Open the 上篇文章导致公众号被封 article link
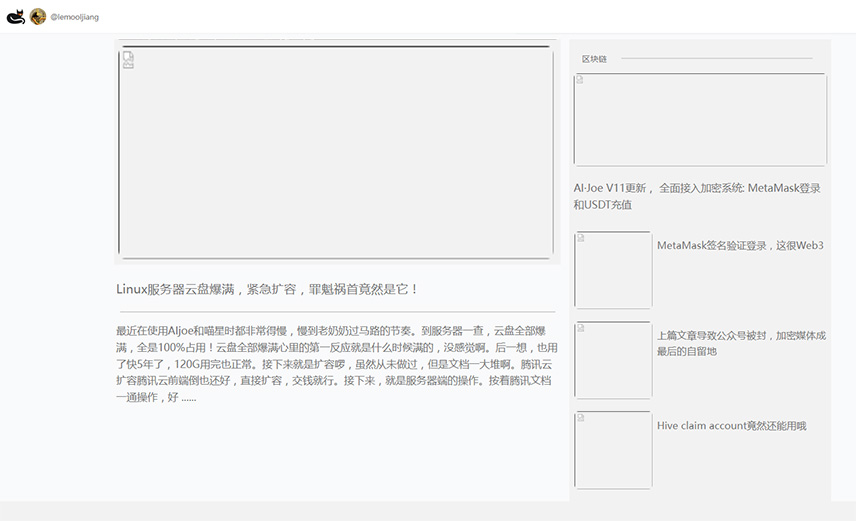The image size is (856, 521). (740, 343)
